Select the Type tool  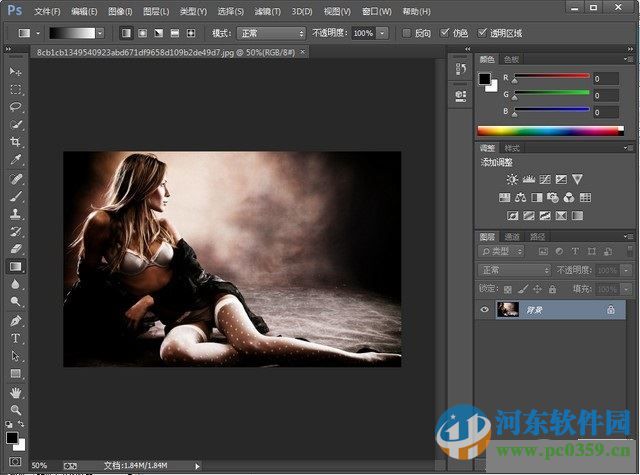tap(15, 339)
